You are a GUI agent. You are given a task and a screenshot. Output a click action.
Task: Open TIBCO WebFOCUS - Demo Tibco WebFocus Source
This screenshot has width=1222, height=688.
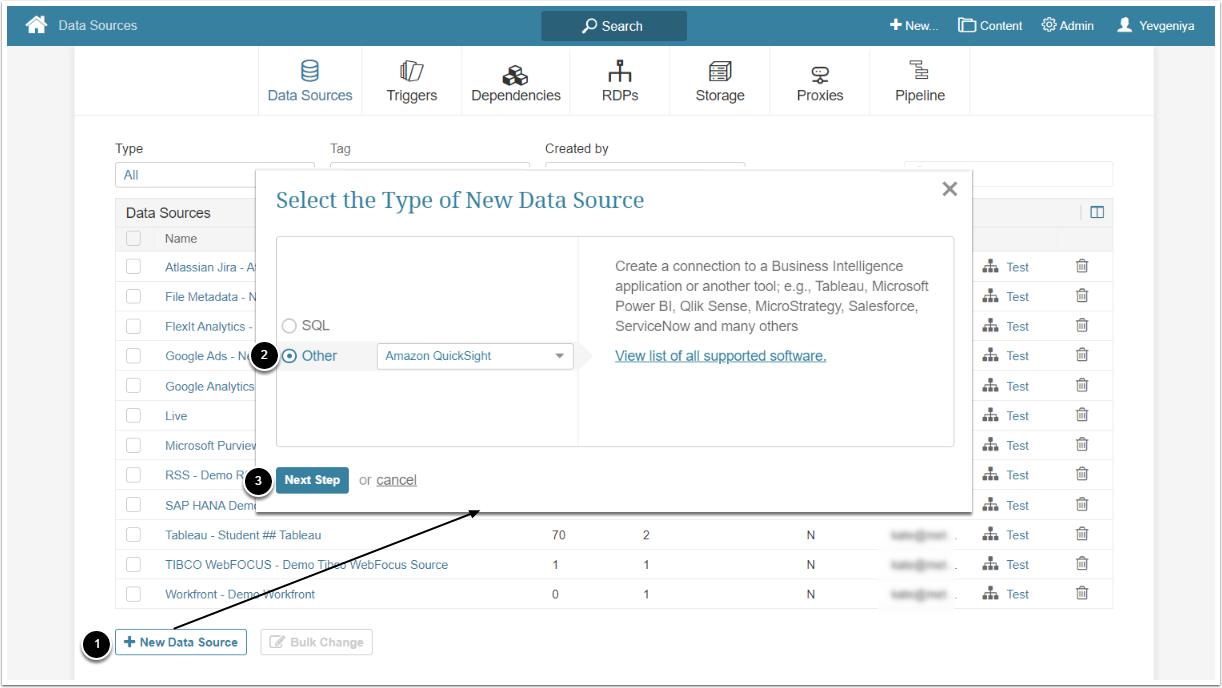pyautogui.click(x=306, y=565)
